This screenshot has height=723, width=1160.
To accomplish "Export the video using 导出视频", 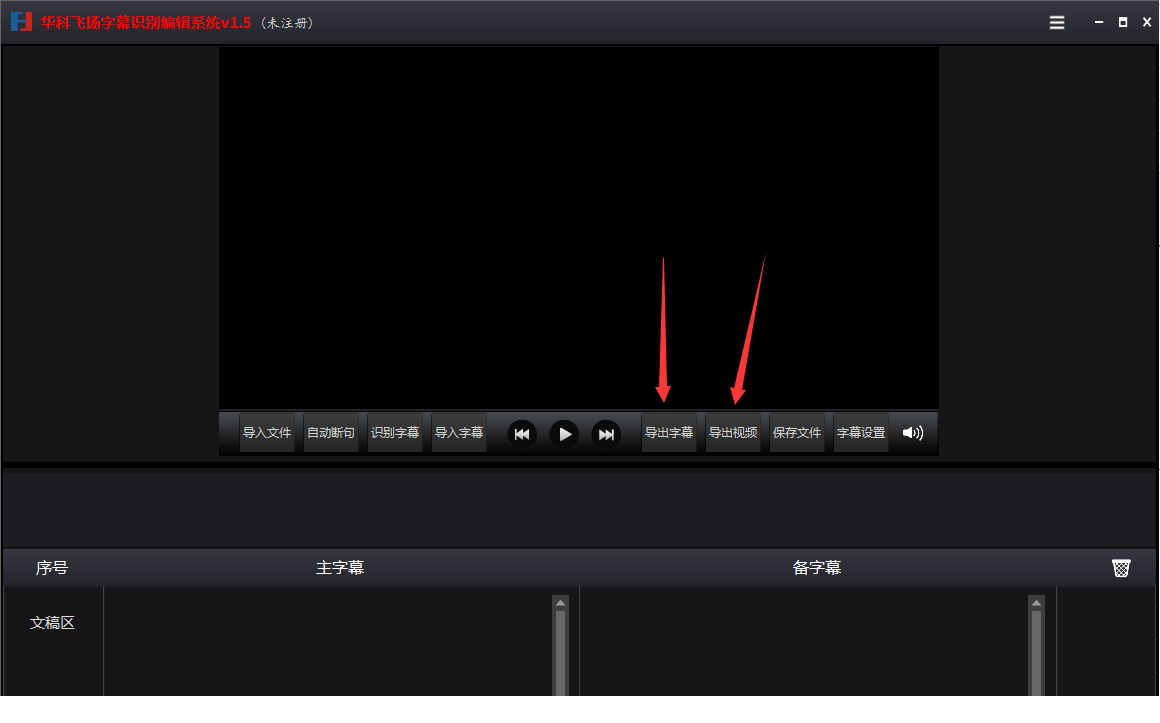I will pos(734,433).
